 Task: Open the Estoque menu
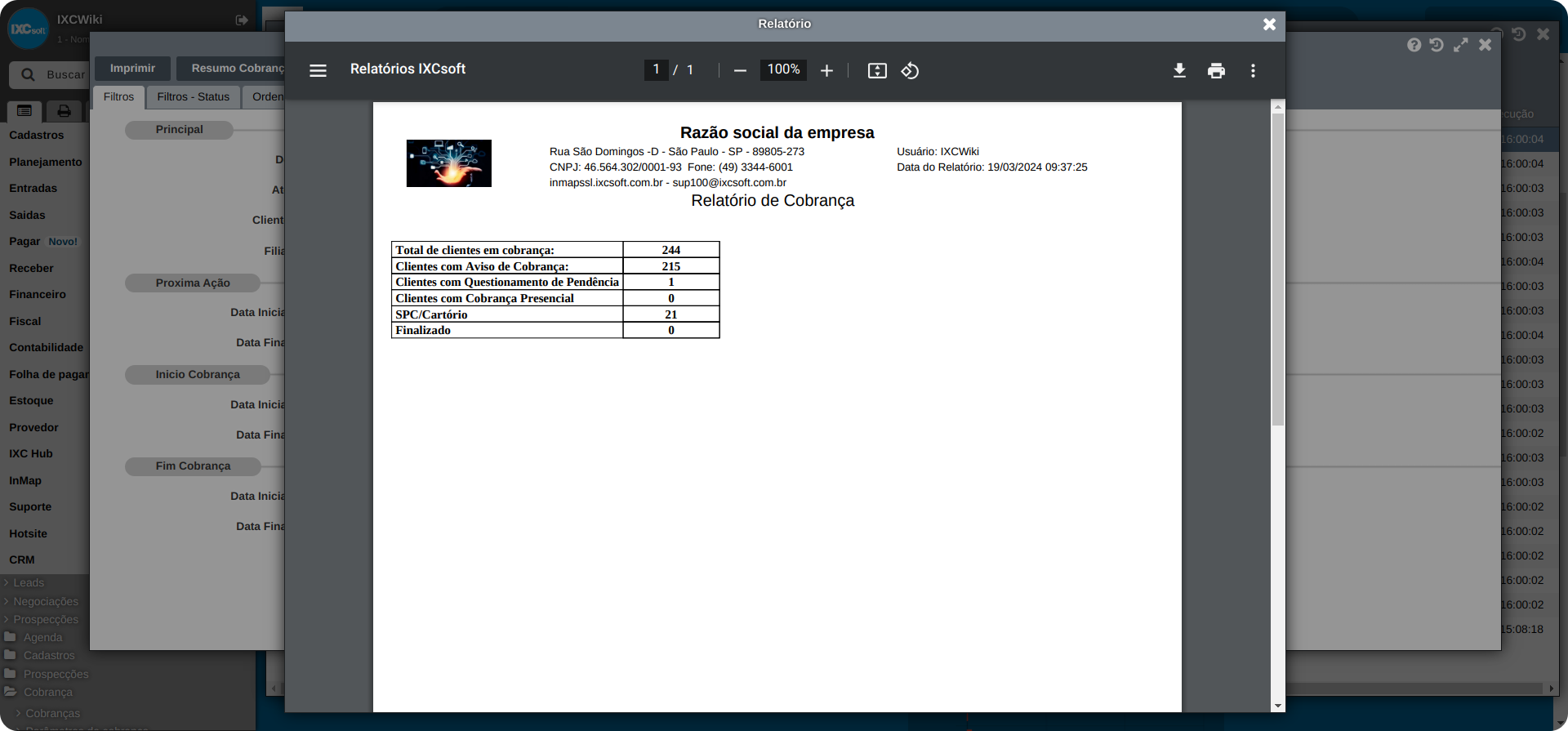point(31,401)
